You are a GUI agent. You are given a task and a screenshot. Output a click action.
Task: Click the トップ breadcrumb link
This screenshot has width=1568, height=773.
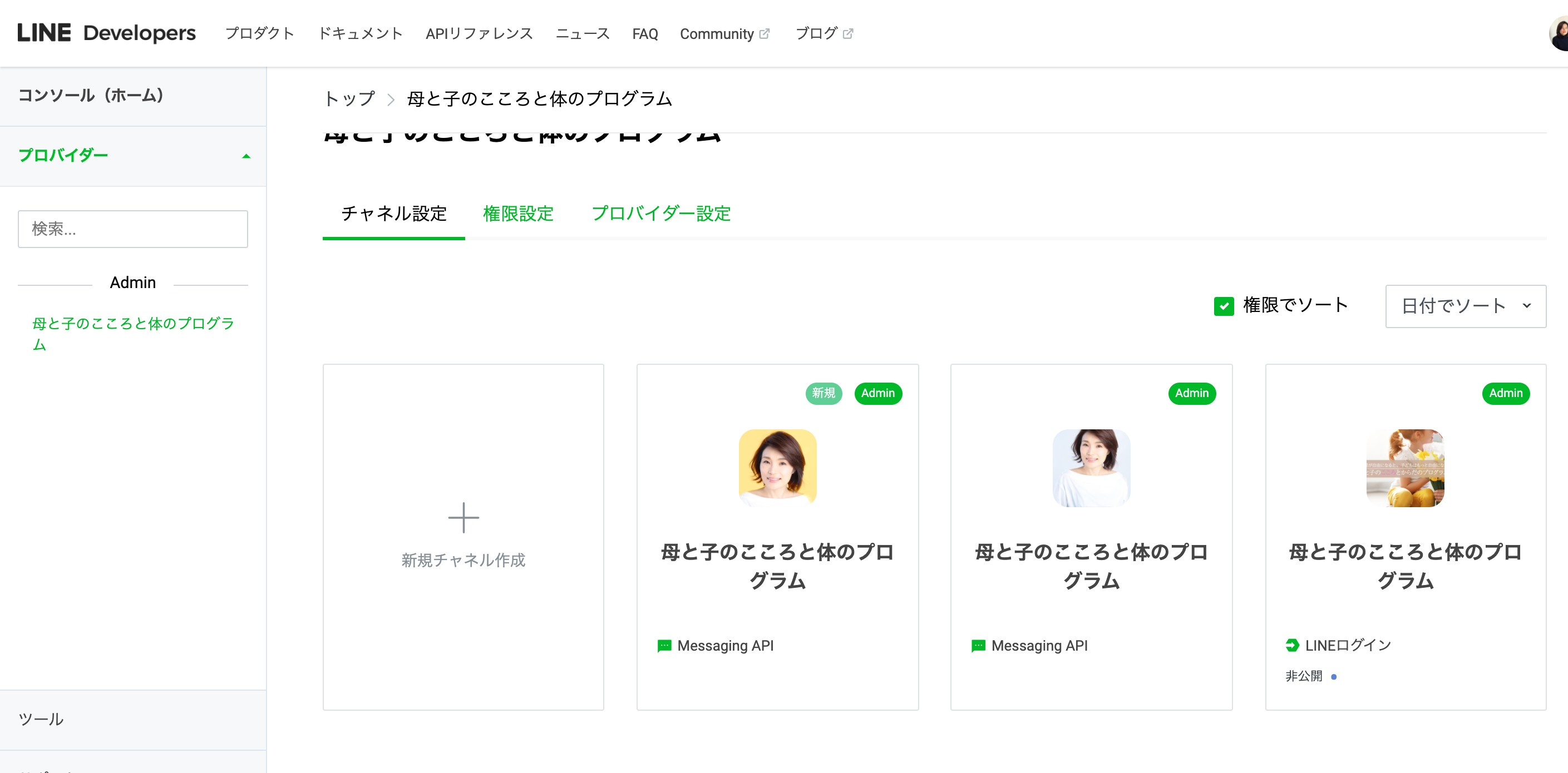point(349,99)
